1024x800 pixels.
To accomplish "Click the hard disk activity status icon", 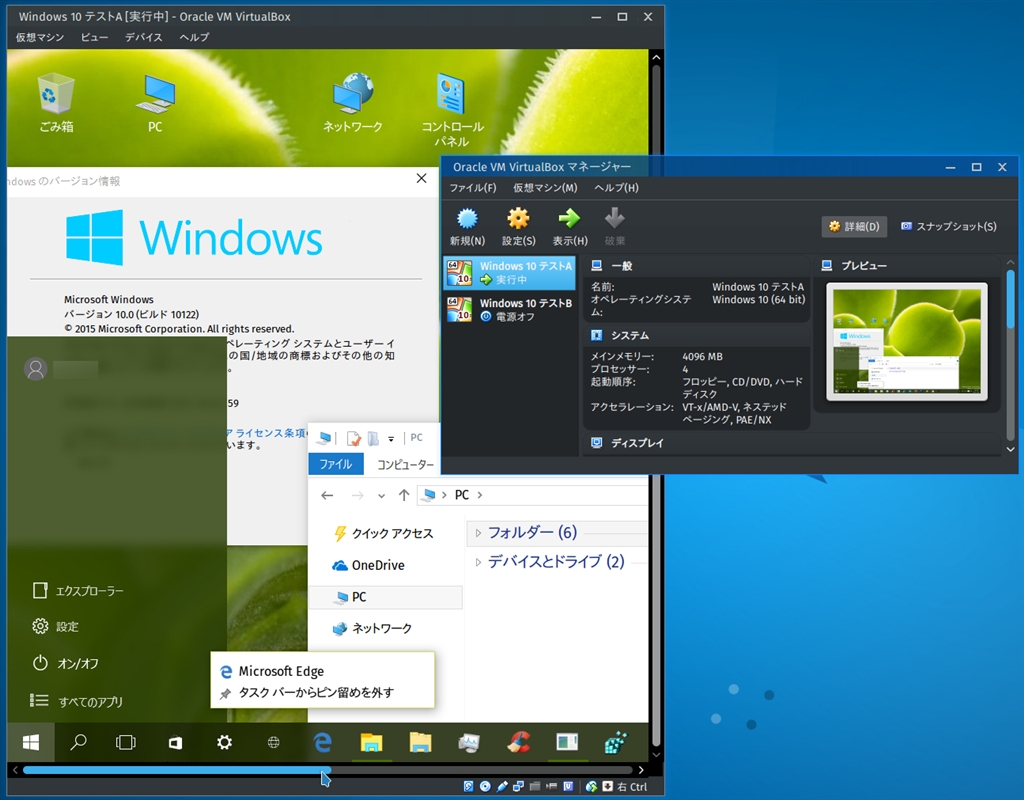I will [468, 786].
